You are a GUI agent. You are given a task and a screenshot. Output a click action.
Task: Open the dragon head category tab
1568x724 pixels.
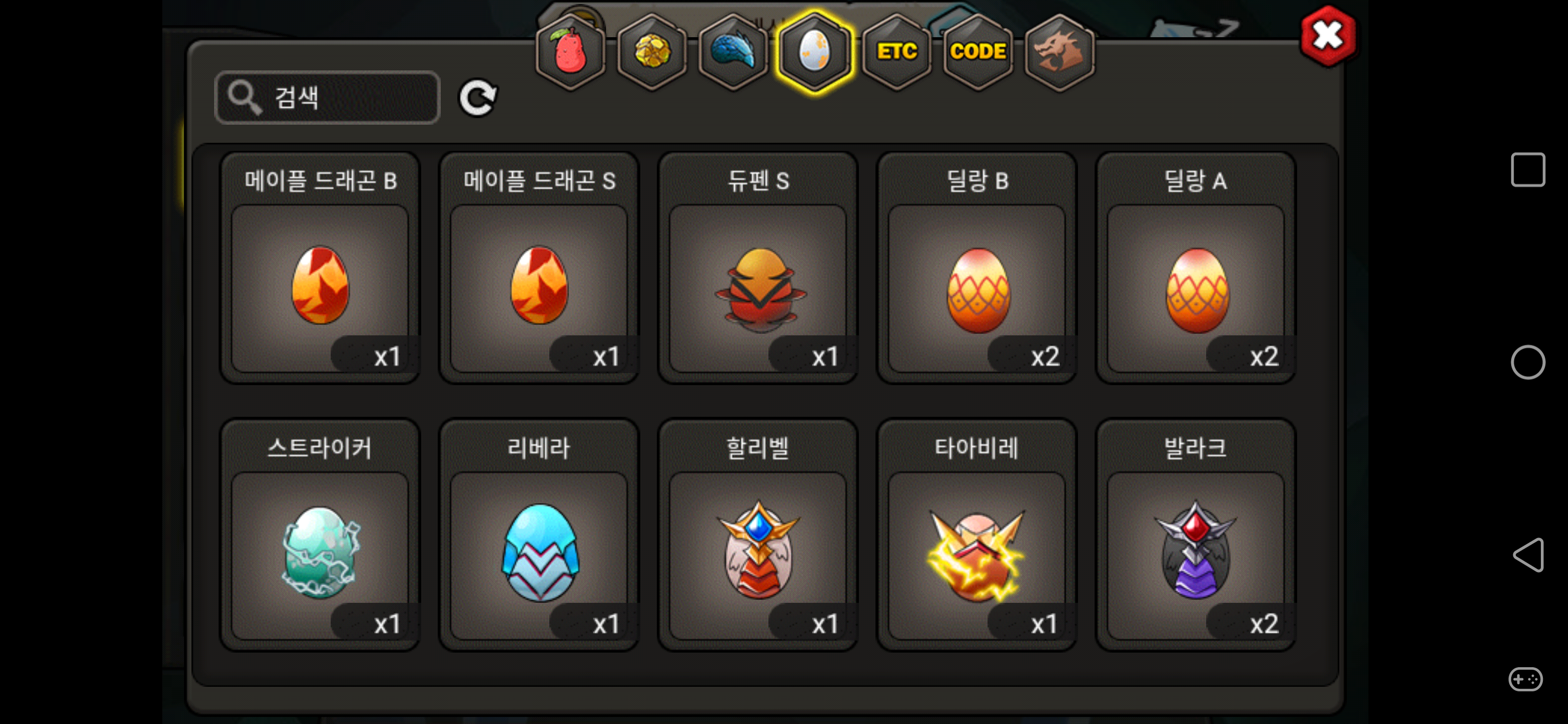point(1059,52)
